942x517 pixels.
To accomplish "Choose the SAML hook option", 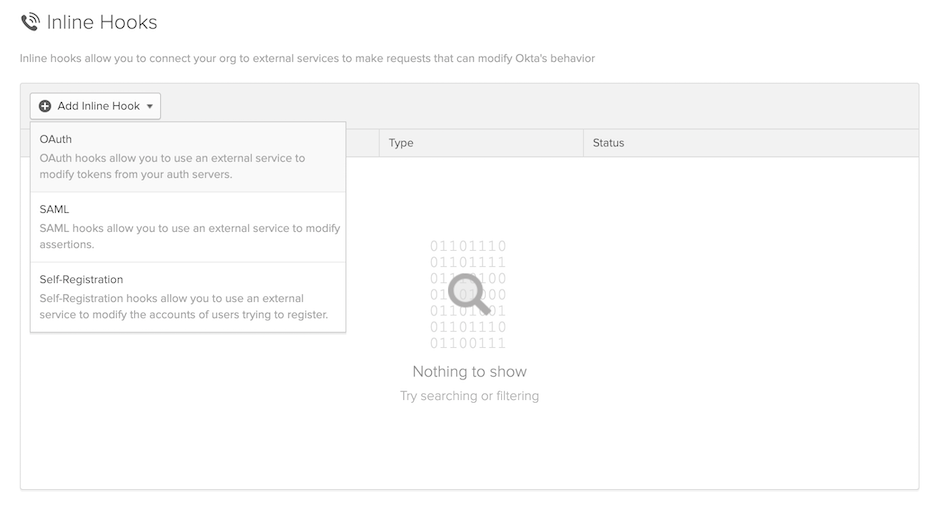I will [x=188, y=227].
